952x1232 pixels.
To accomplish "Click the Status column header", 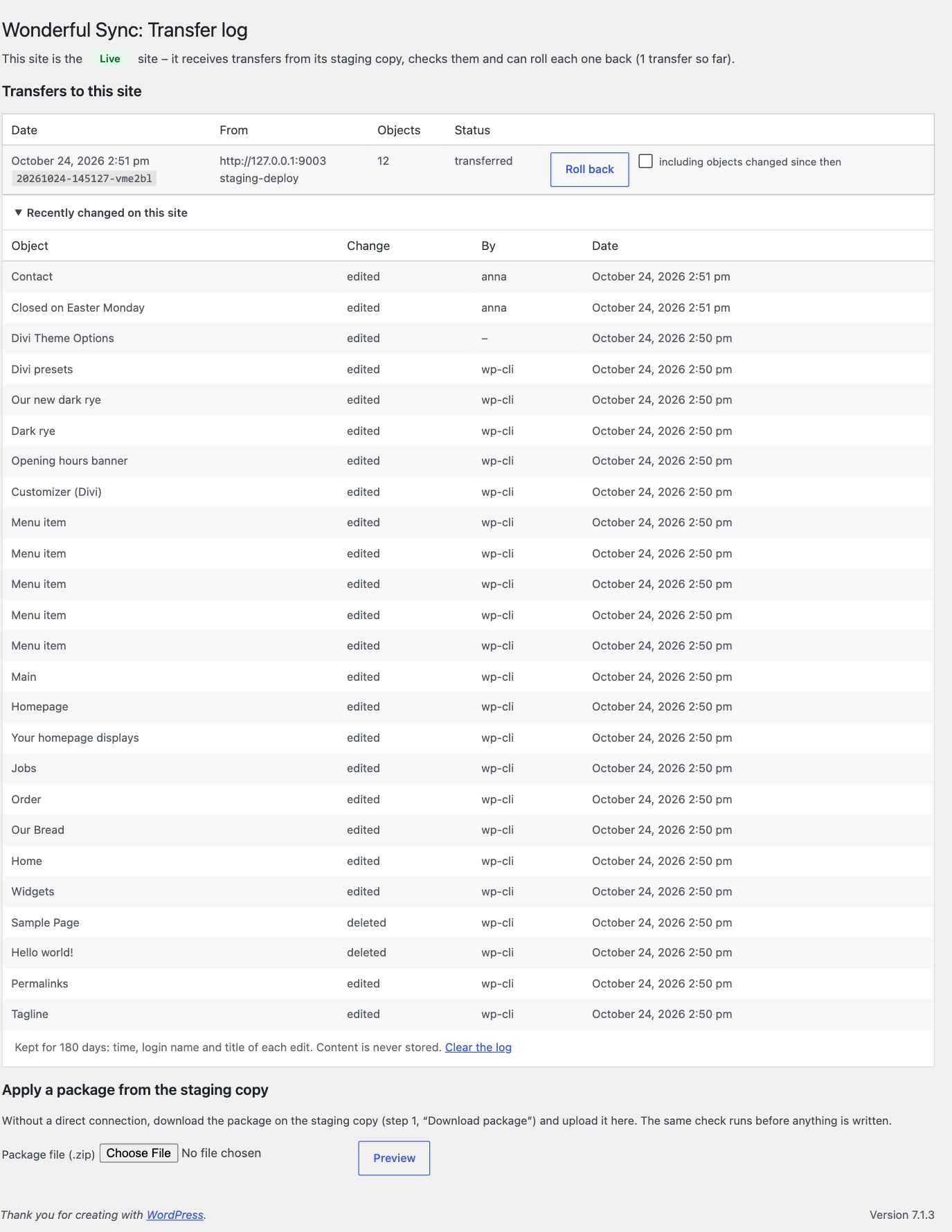I will (x=472, y=130).
